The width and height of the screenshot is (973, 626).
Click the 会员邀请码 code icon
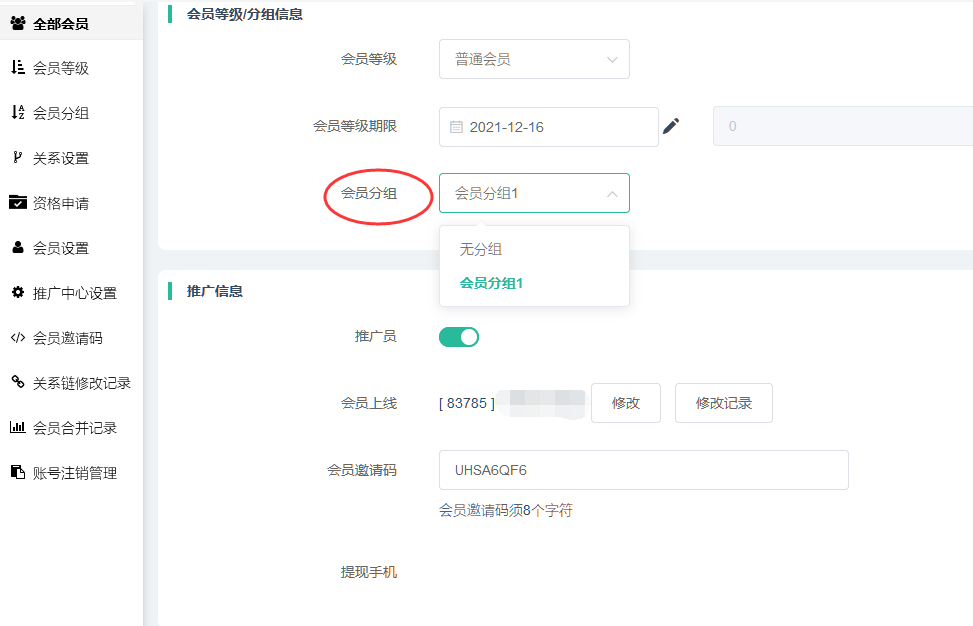click(x=18, y=338)
